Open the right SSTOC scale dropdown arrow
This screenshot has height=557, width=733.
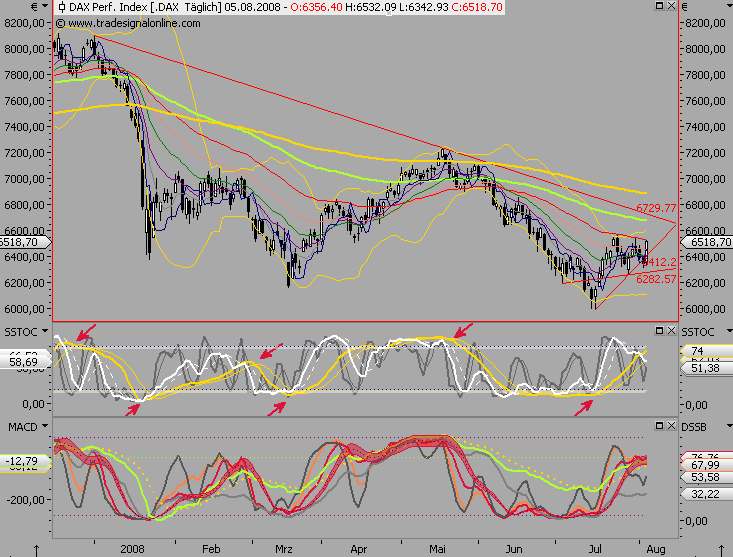coord(729,331)
